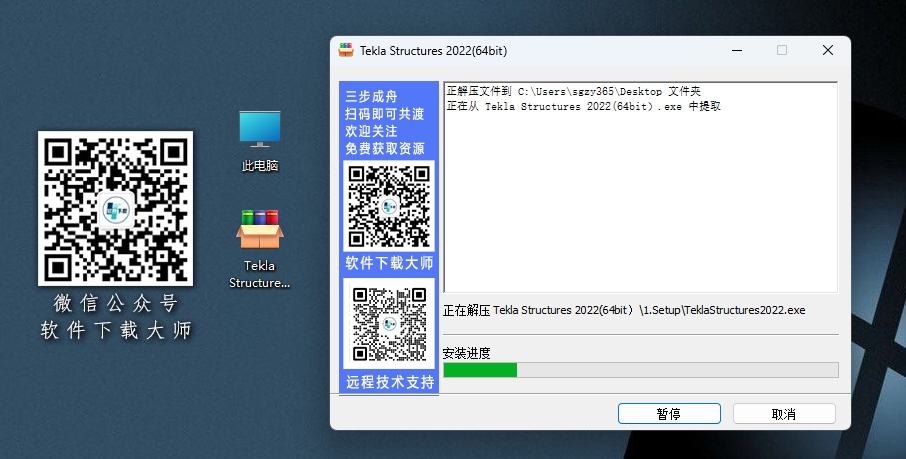
Task: Click the 远程技术支持 label in the sidebar
Action: coord(390,382)
